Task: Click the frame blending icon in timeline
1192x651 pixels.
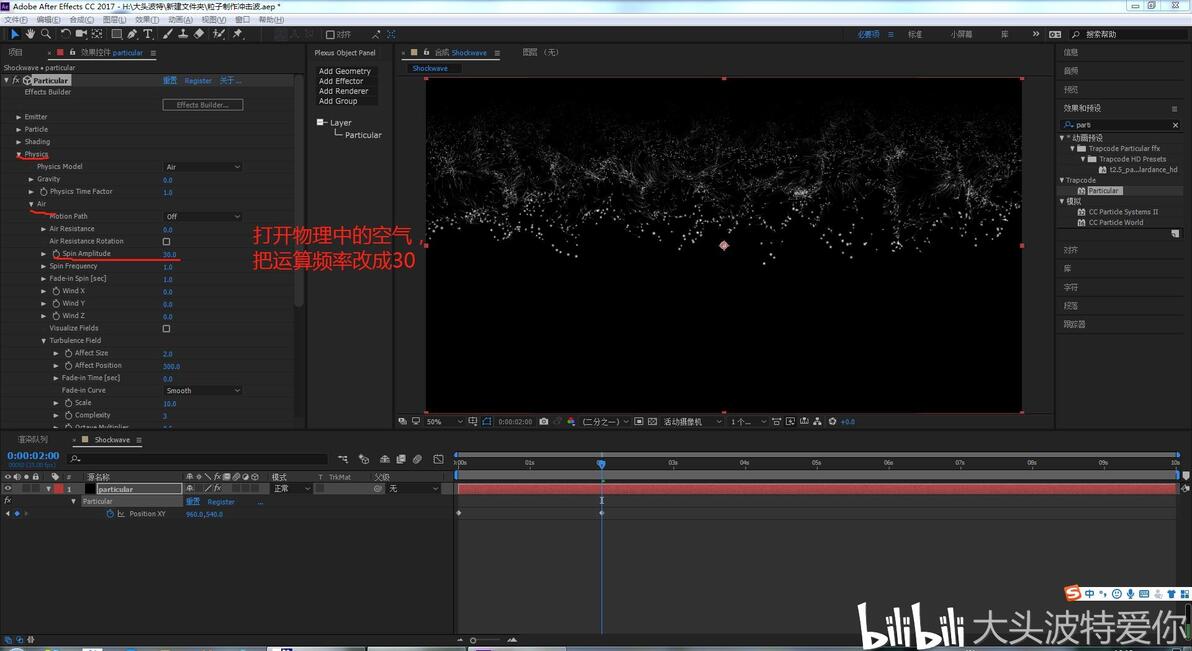Action: 401,459
